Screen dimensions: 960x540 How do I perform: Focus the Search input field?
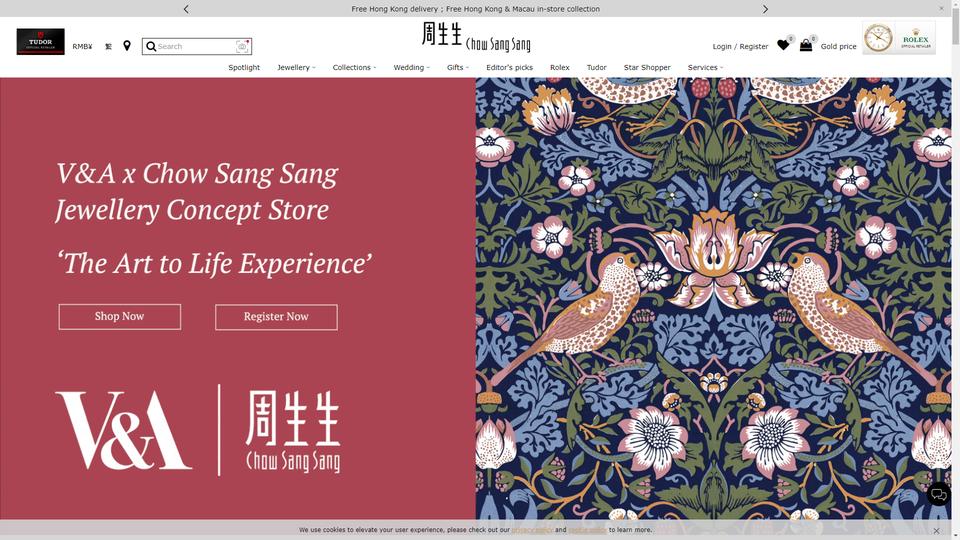[196, 47]
